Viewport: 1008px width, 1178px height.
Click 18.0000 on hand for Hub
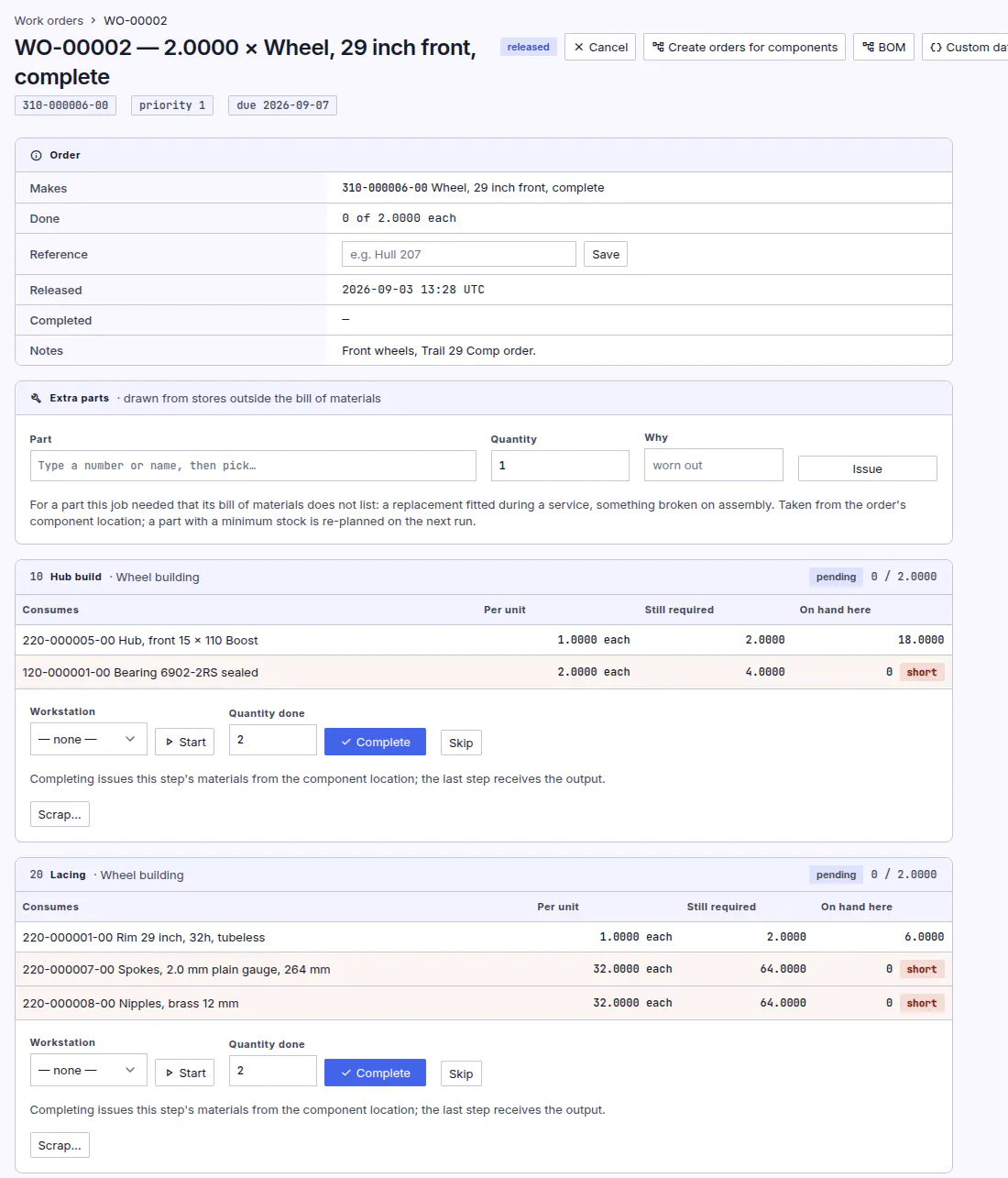pyautogui.click(x=921, y=640)
